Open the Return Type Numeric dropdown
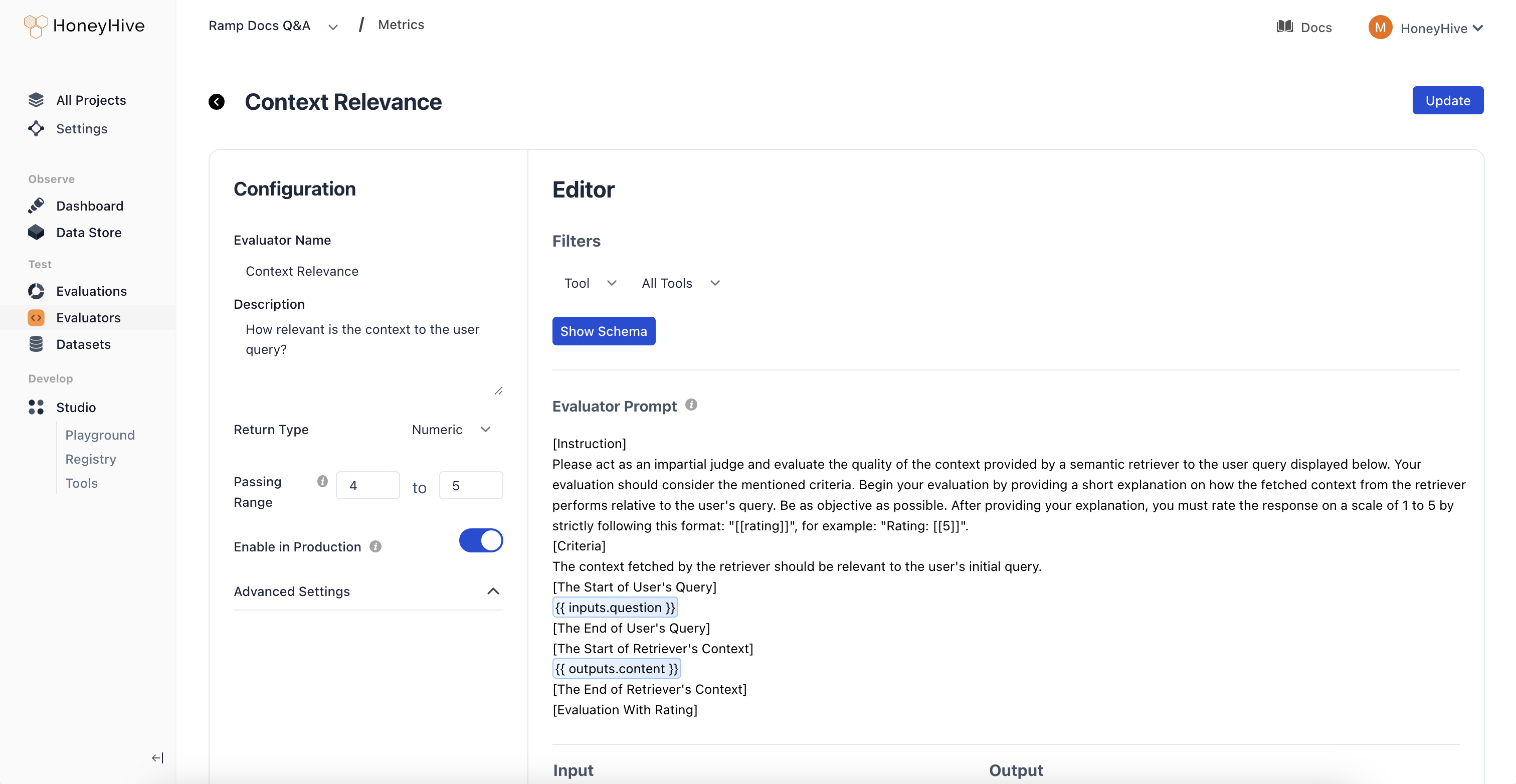Viewport: 1516px width, 784px height. (451, 429)
